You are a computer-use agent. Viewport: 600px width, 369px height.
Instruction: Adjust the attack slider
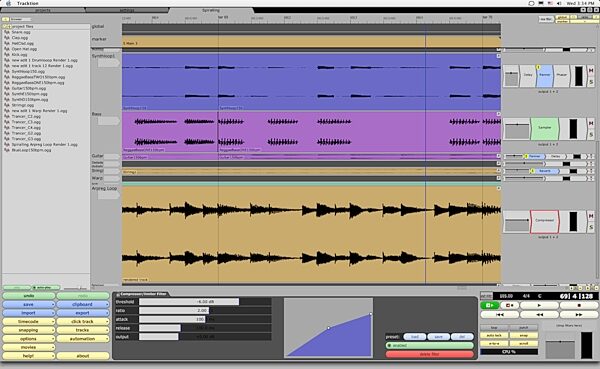(x=205, y=319)
